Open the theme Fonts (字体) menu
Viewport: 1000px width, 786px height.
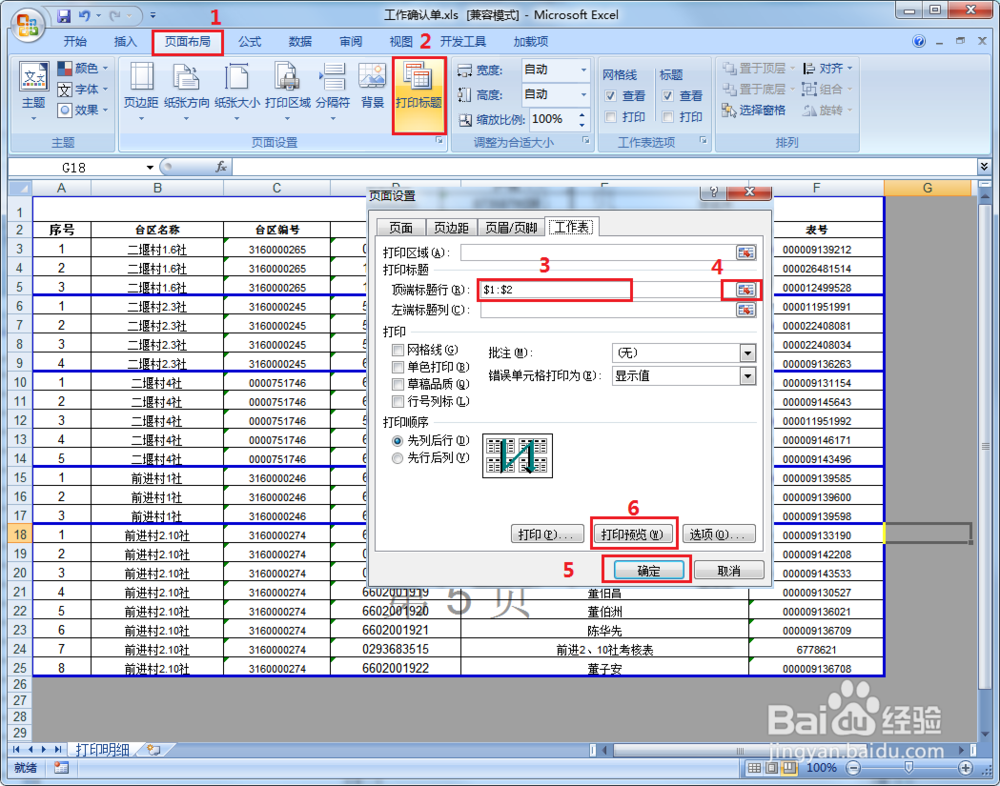click(x=82, y=89)
